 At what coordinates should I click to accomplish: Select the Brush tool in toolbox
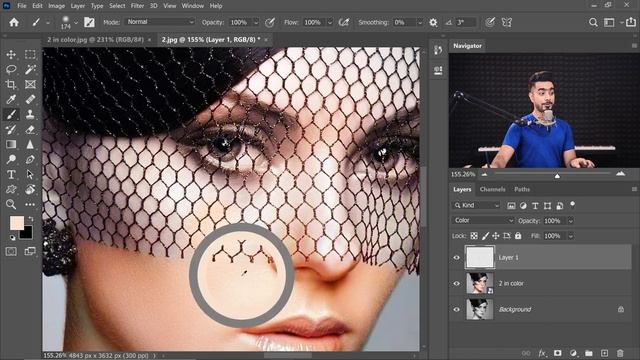[x=11, y=114]
